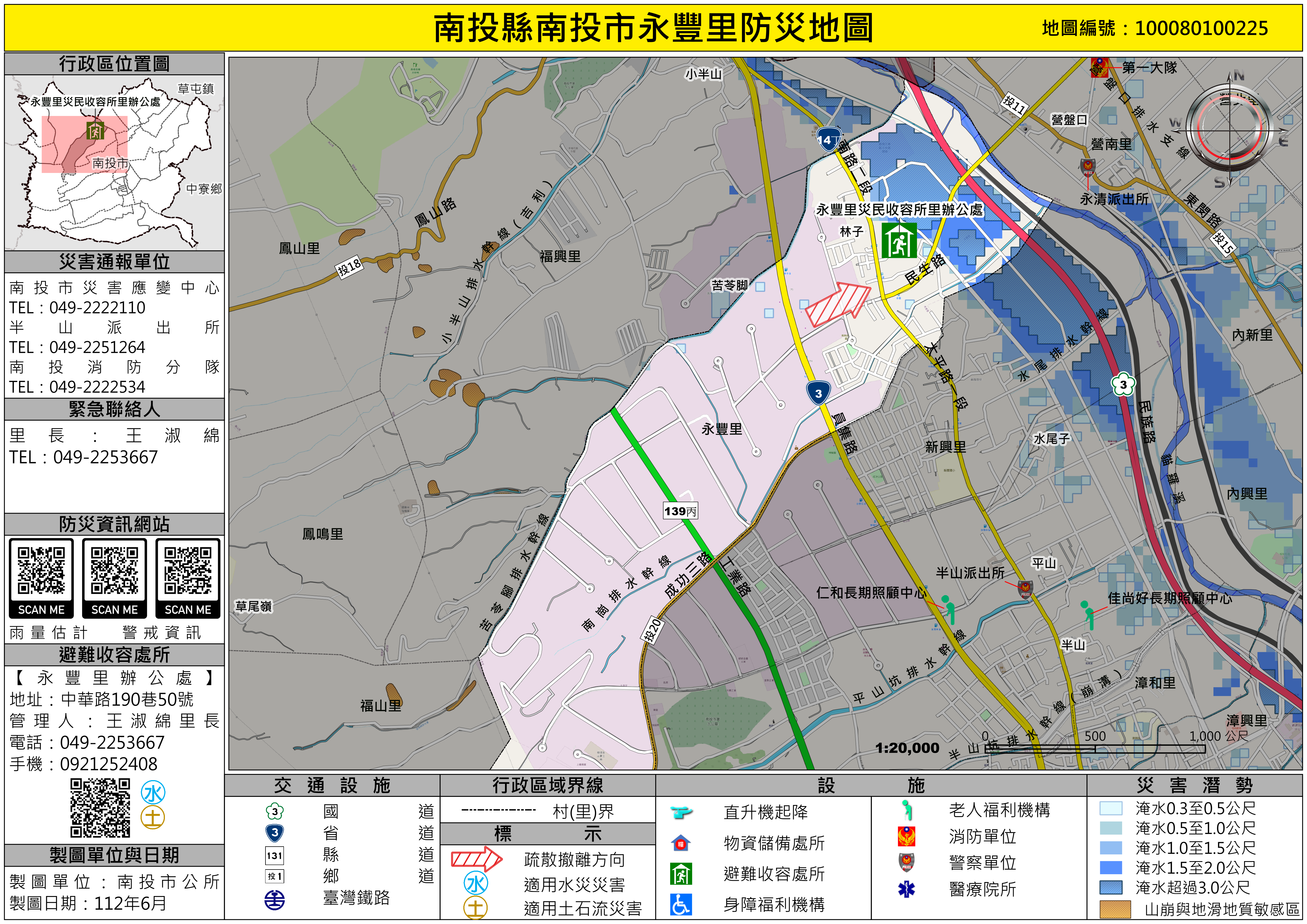Click the 淹水1.5至2.0公尺 legend color swatch
Image resolution: width=1307 pixels, height=924 pixels.
(x=1111, y=868)
